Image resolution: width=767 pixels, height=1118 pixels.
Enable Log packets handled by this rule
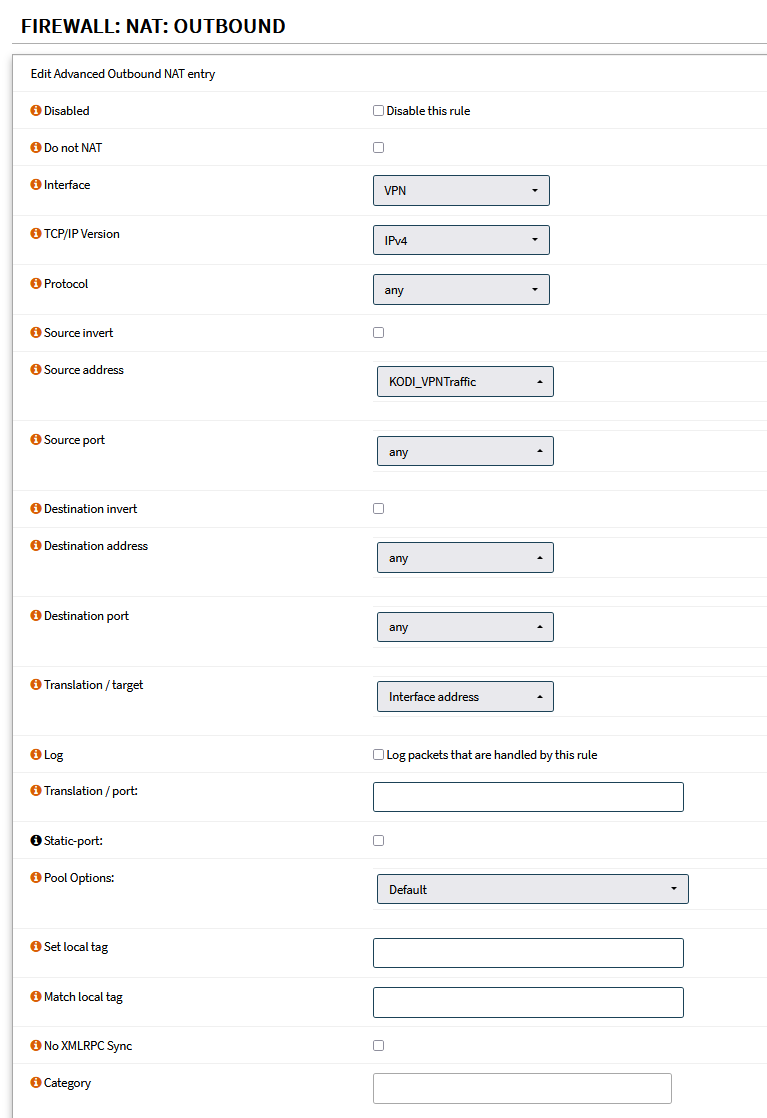pos(379,755)
